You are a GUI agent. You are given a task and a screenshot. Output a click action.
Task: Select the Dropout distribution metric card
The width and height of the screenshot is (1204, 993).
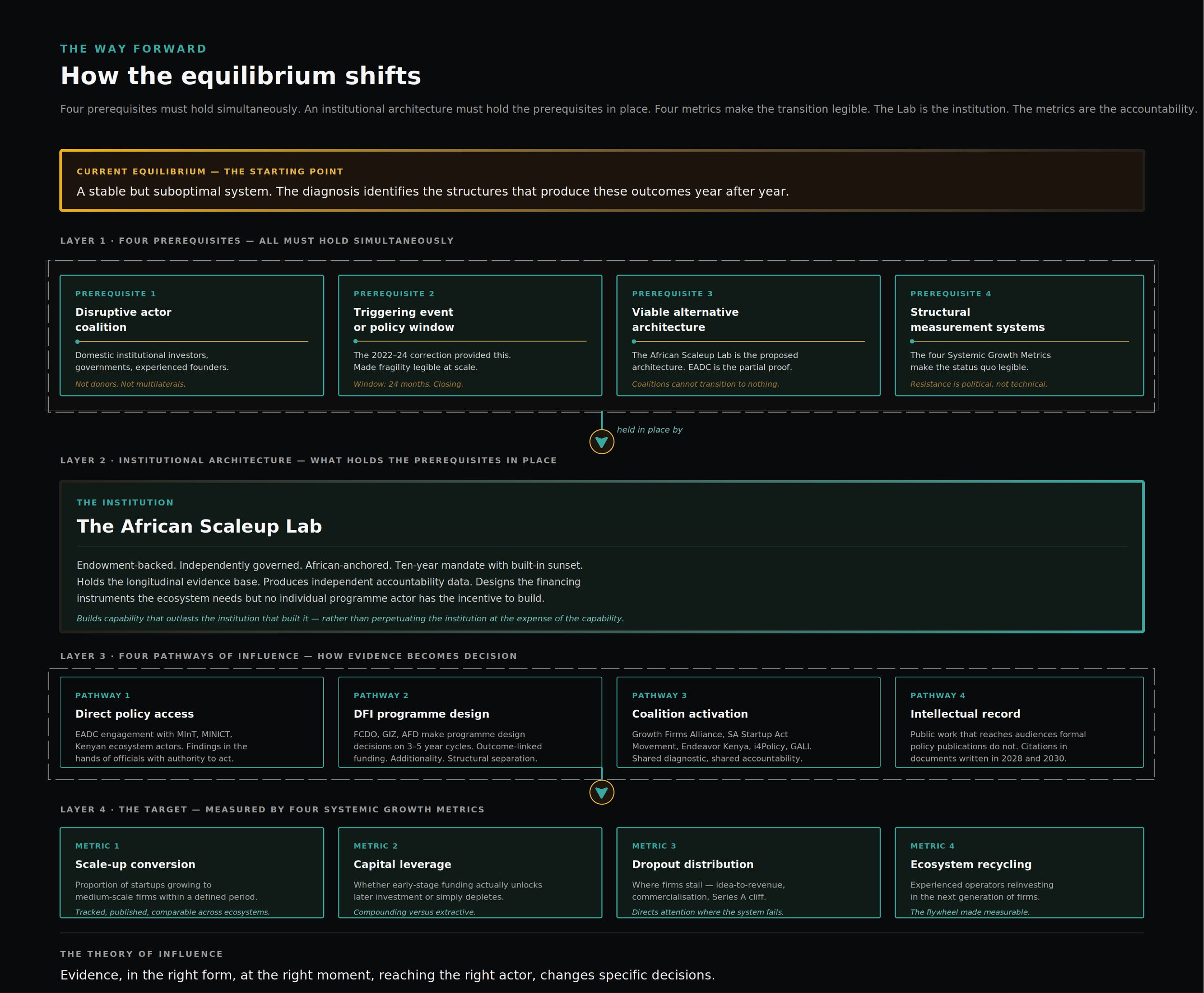click(748, 872)
